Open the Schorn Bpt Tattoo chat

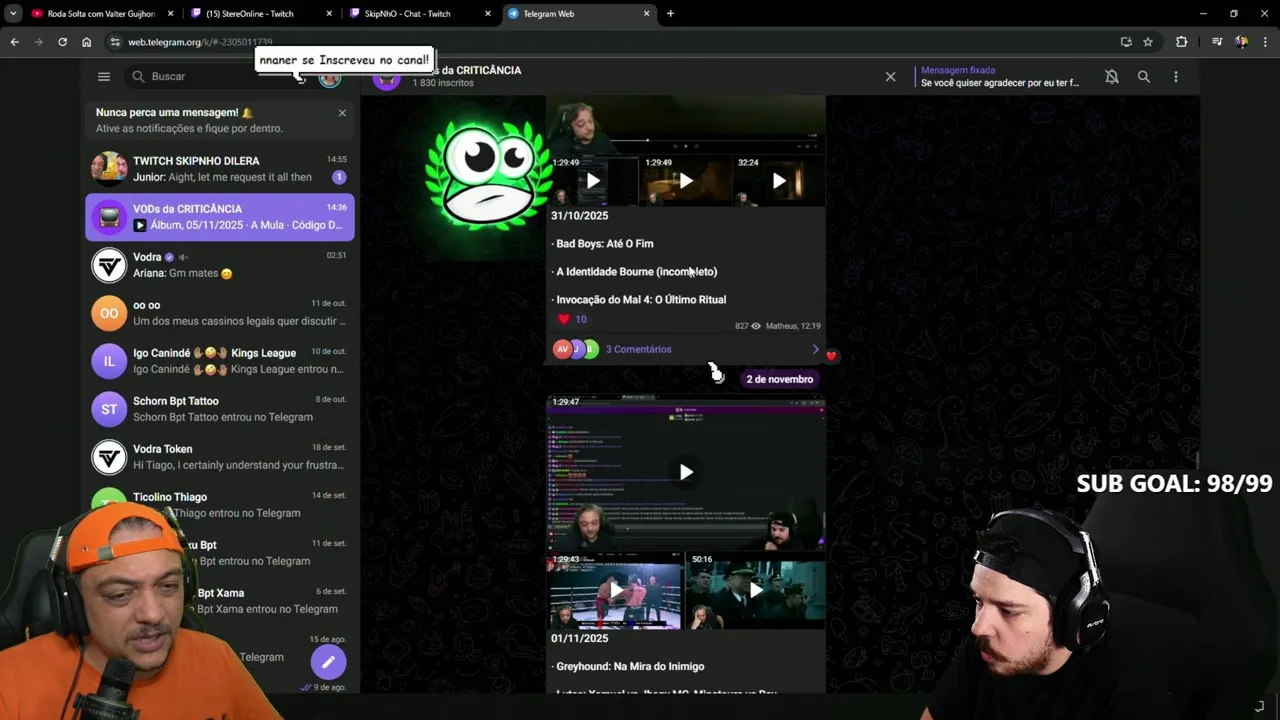[220, 409]
